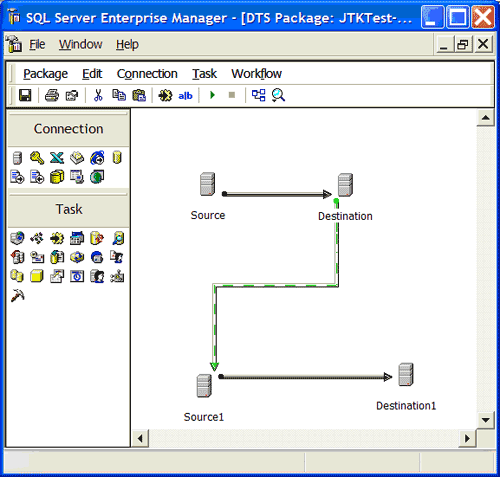Click the Zoom magnifier icon in the toolbar
Viewport: 500px width, 477px height.
coord(278,95)
